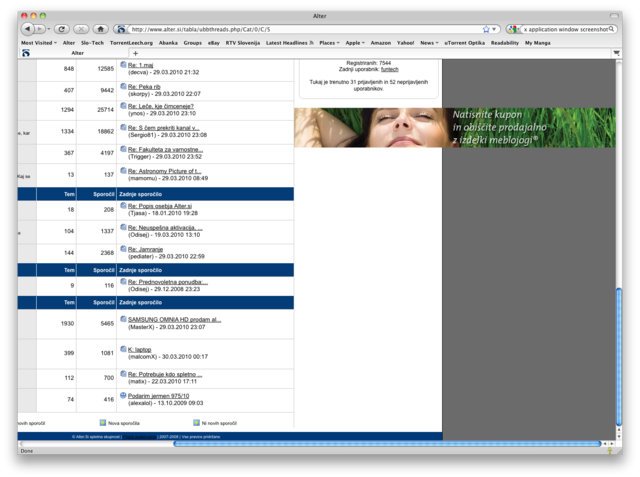Click the vertical scrollbar thumb
640x477 pixels.
tap(619, 357)
